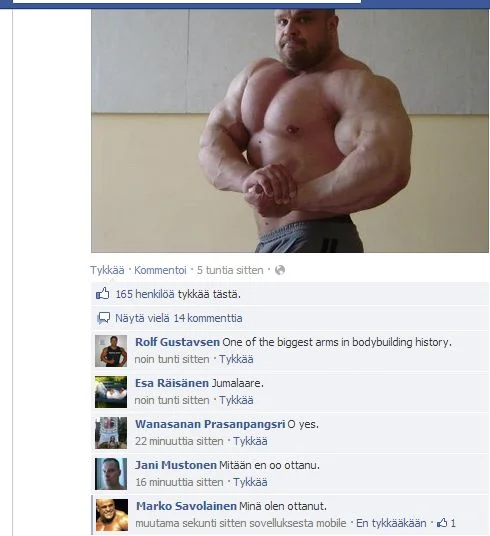Open the bodybuilder photo in viewer

pos(290,131)
